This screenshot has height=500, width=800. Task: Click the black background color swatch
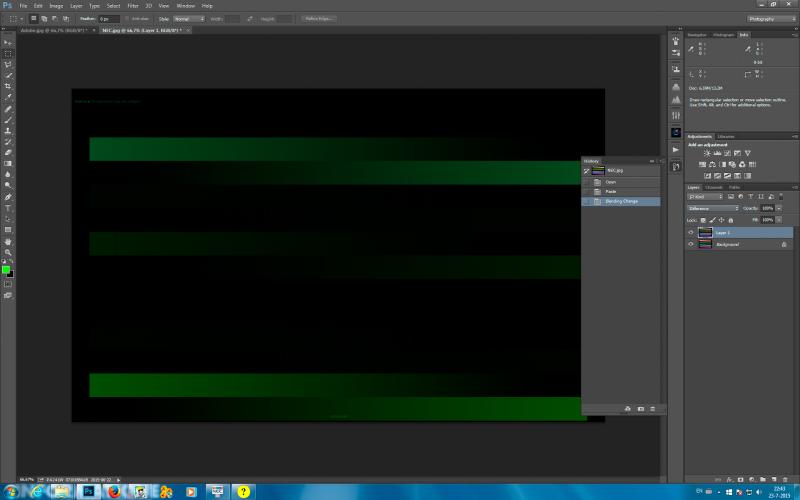tap(10, 274)
